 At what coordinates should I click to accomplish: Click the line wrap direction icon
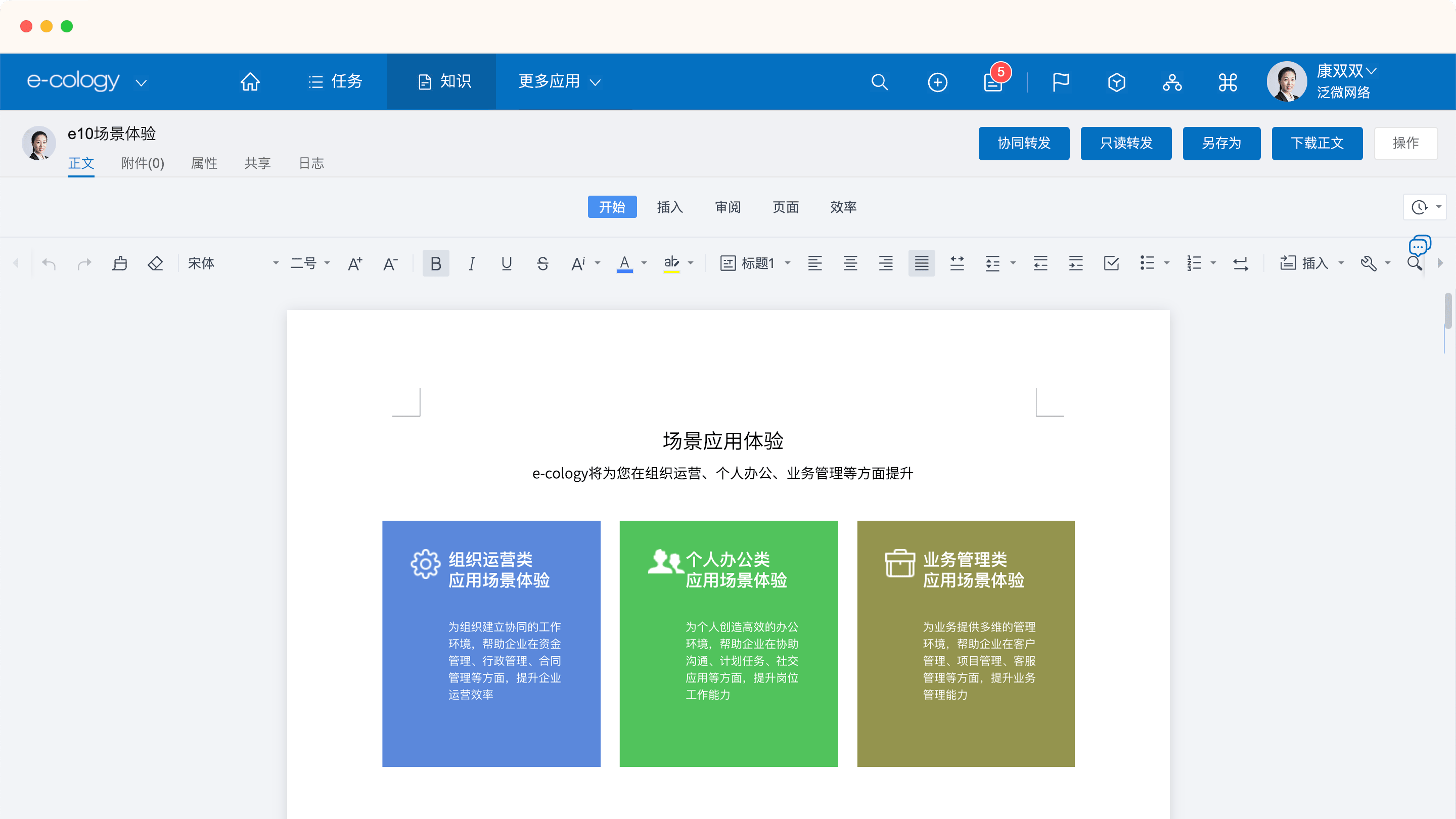[1241, 263]
